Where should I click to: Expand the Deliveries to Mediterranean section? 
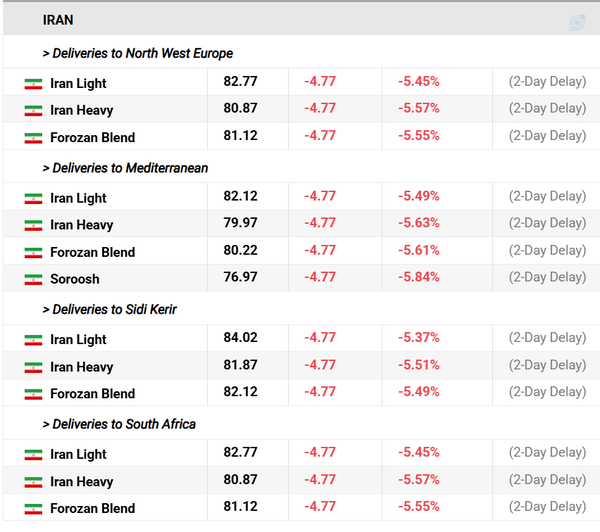(x=125, y=168)
